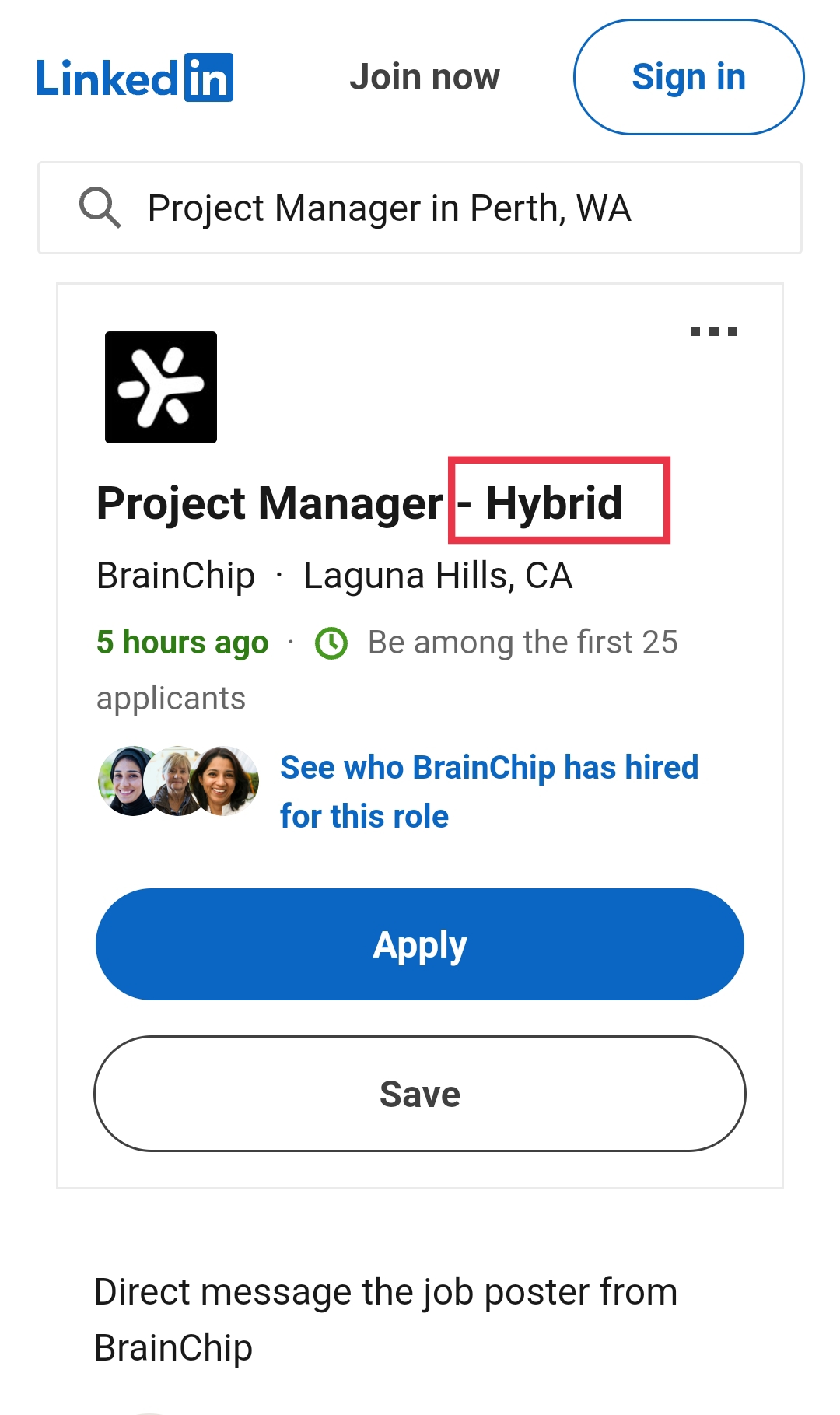The width and height of the screenshot is (840, 1415).
Task: Tap the magnifying glass search icon
Action: [x=100, y=208]
